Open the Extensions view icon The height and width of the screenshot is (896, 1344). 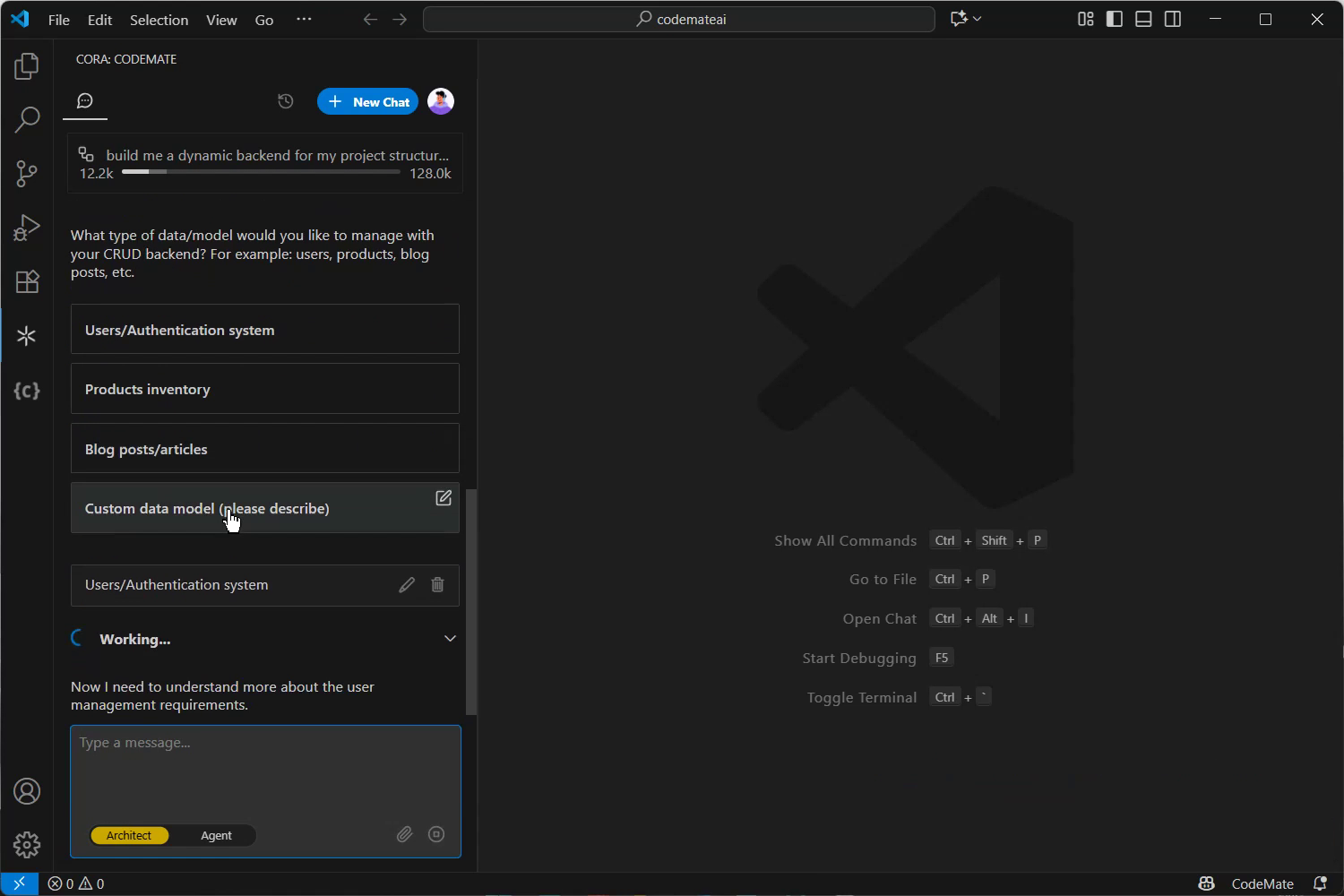pyautogui.click(x=27, y=281)
